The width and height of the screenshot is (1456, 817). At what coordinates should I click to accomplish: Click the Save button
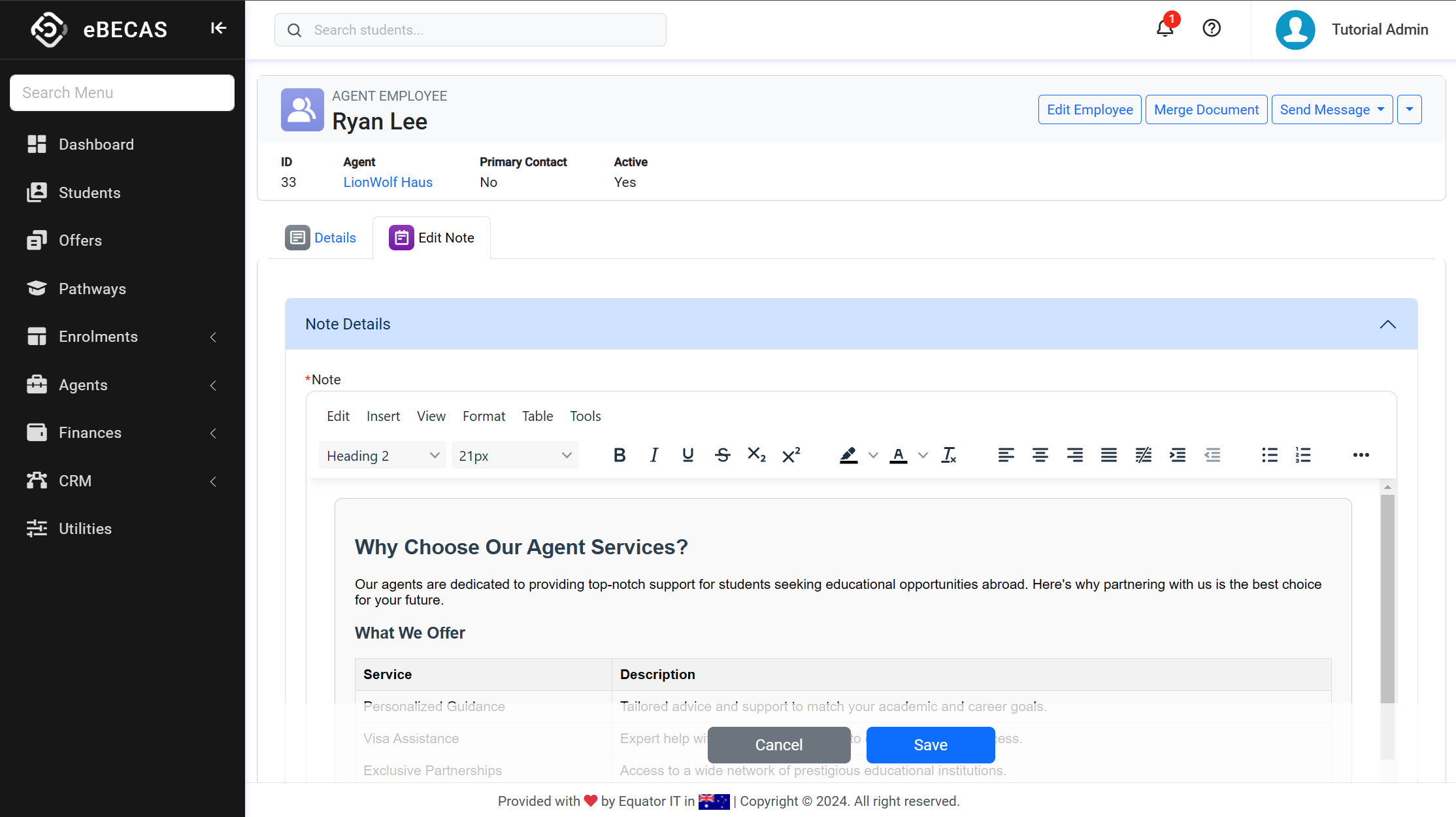coord(930,745)
